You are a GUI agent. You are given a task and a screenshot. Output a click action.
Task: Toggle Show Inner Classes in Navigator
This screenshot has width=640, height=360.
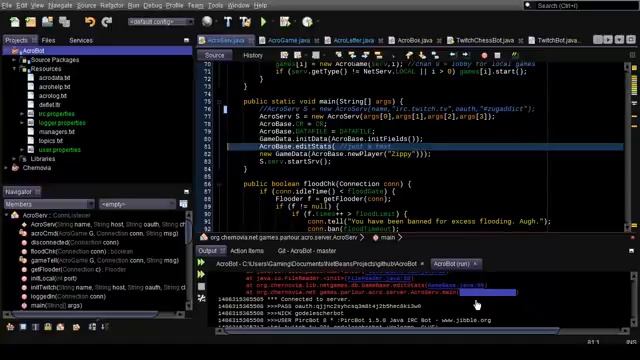point(60,327)
